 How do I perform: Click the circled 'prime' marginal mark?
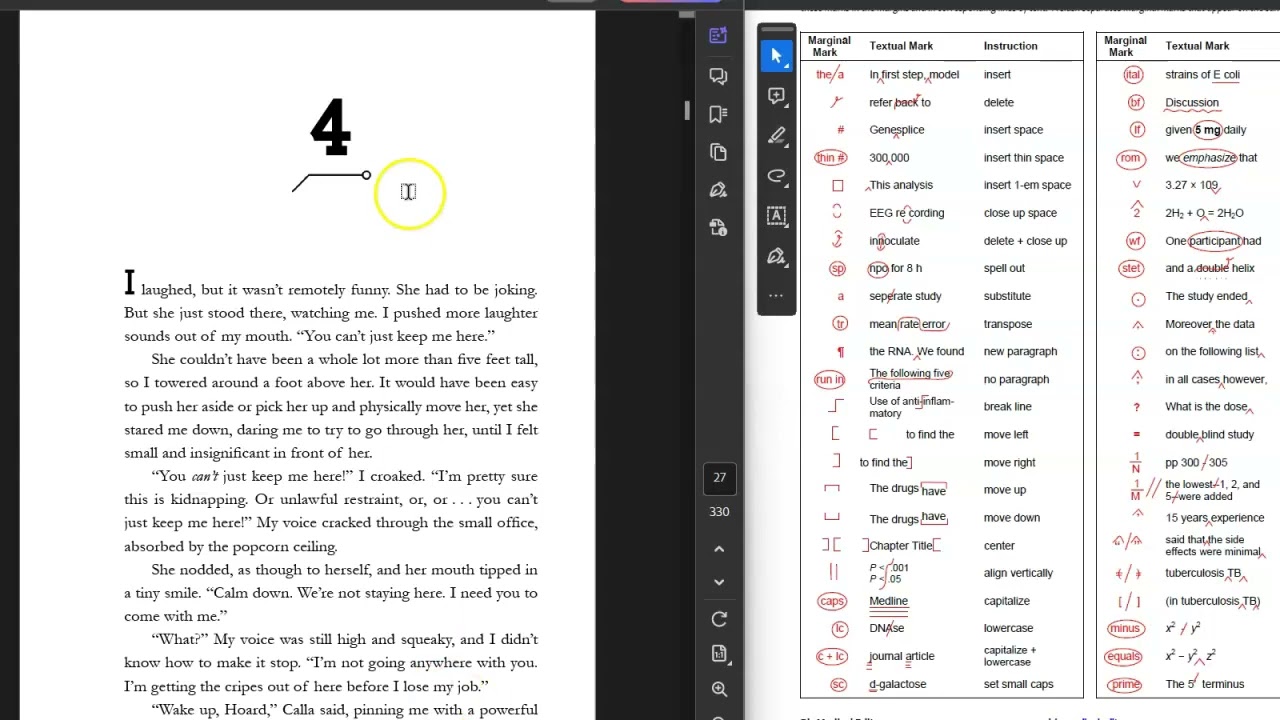tap(1125, 684)
